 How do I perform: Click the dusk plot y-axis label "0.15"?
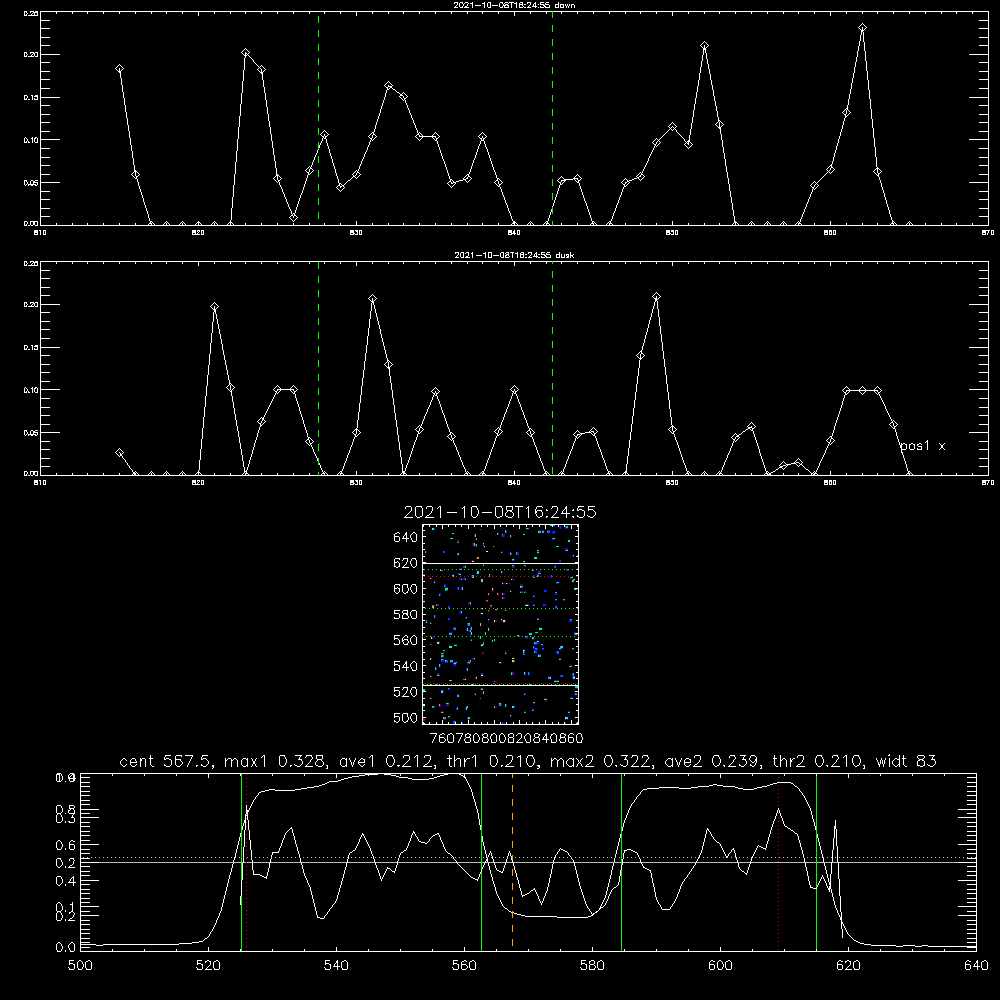(31, 348)
